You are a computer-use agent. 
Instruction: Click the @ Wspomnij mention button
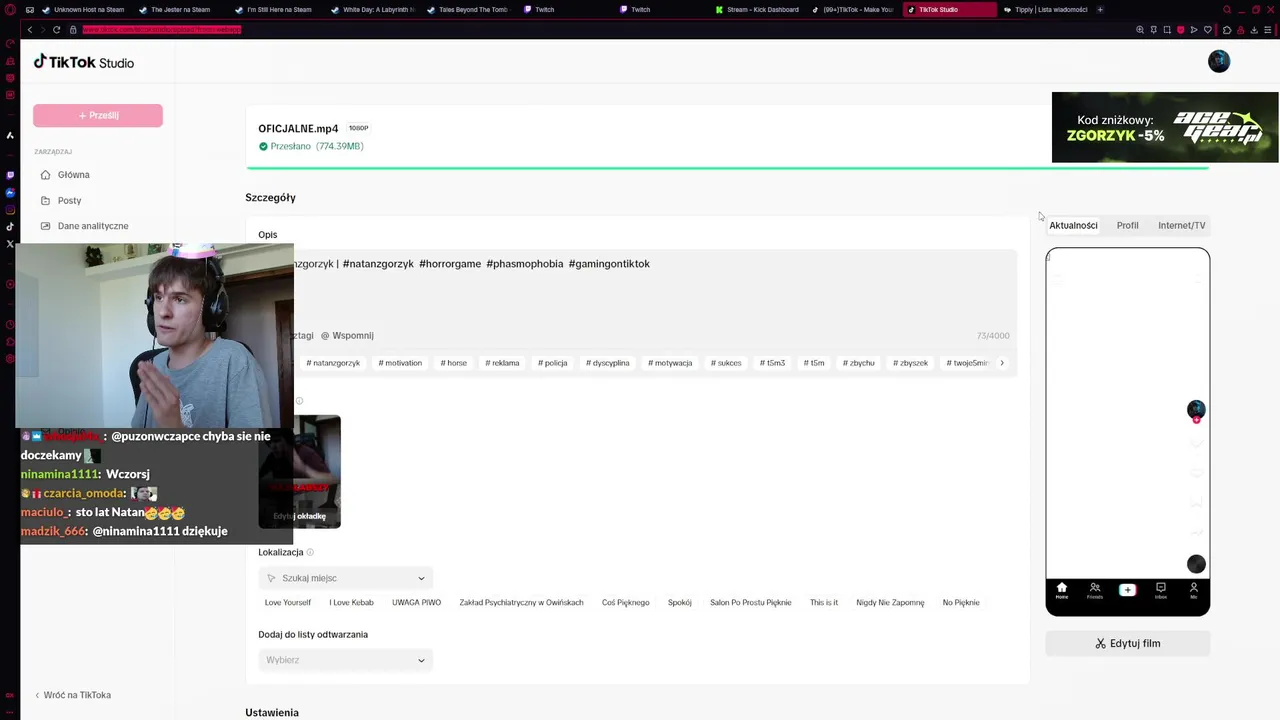(x=347, y=336)
